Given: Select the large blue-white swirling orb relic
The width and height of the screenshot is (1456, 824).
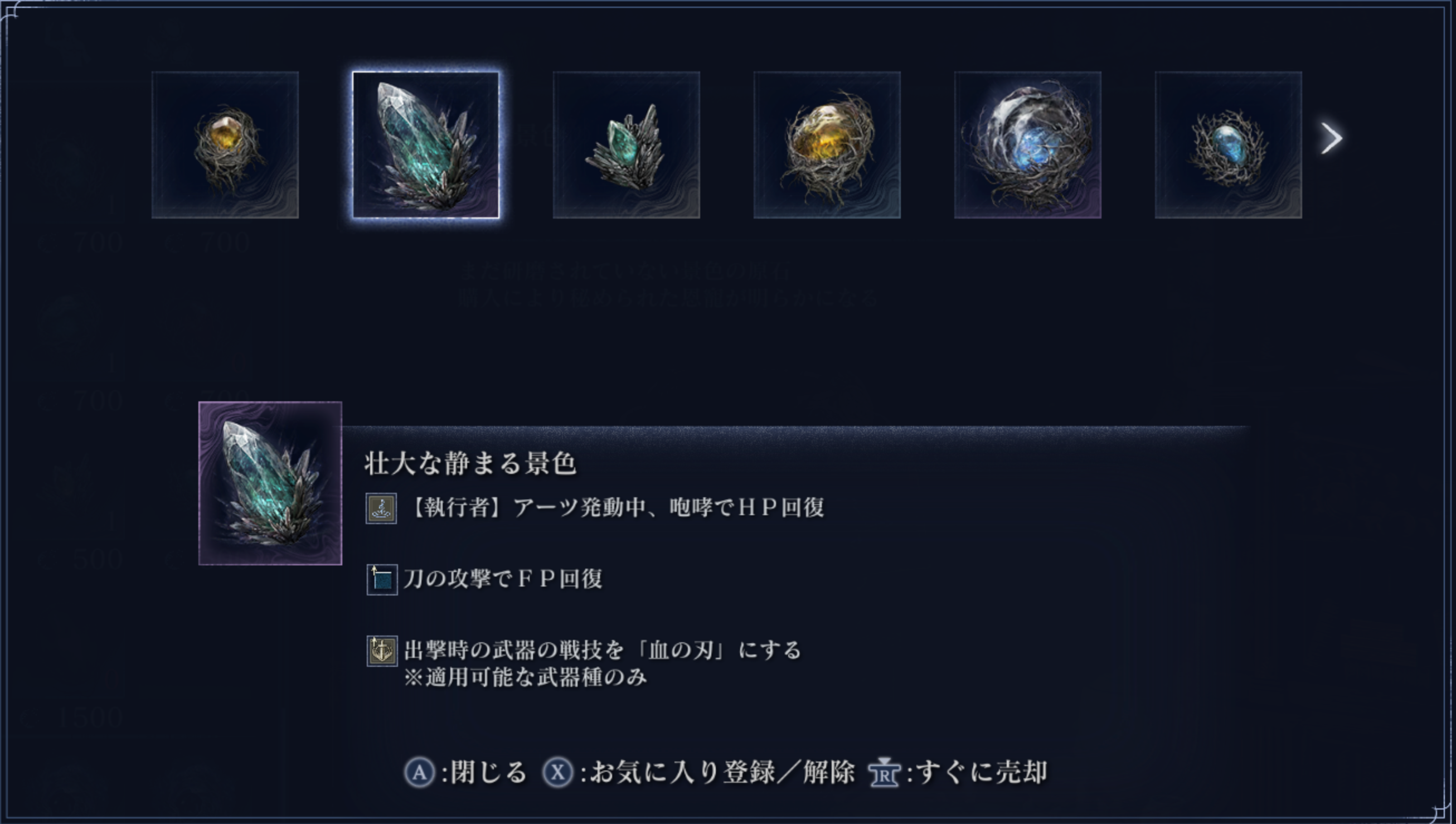Looking at the screenshot, I should (x=1028, y=145).
